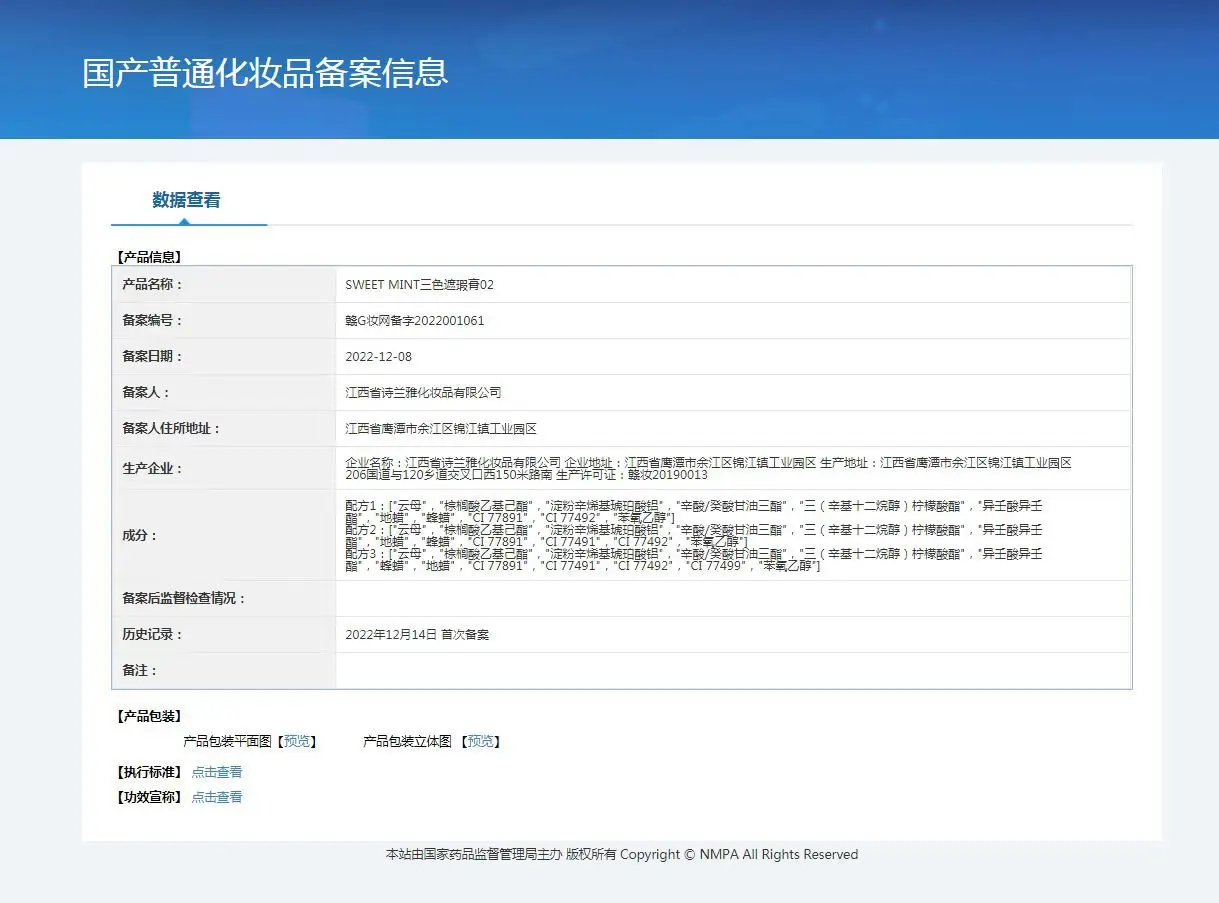Viewport: 1219px width, 903px height.
Task: Open the 数据查看 tab
Action: pos(187,200)
